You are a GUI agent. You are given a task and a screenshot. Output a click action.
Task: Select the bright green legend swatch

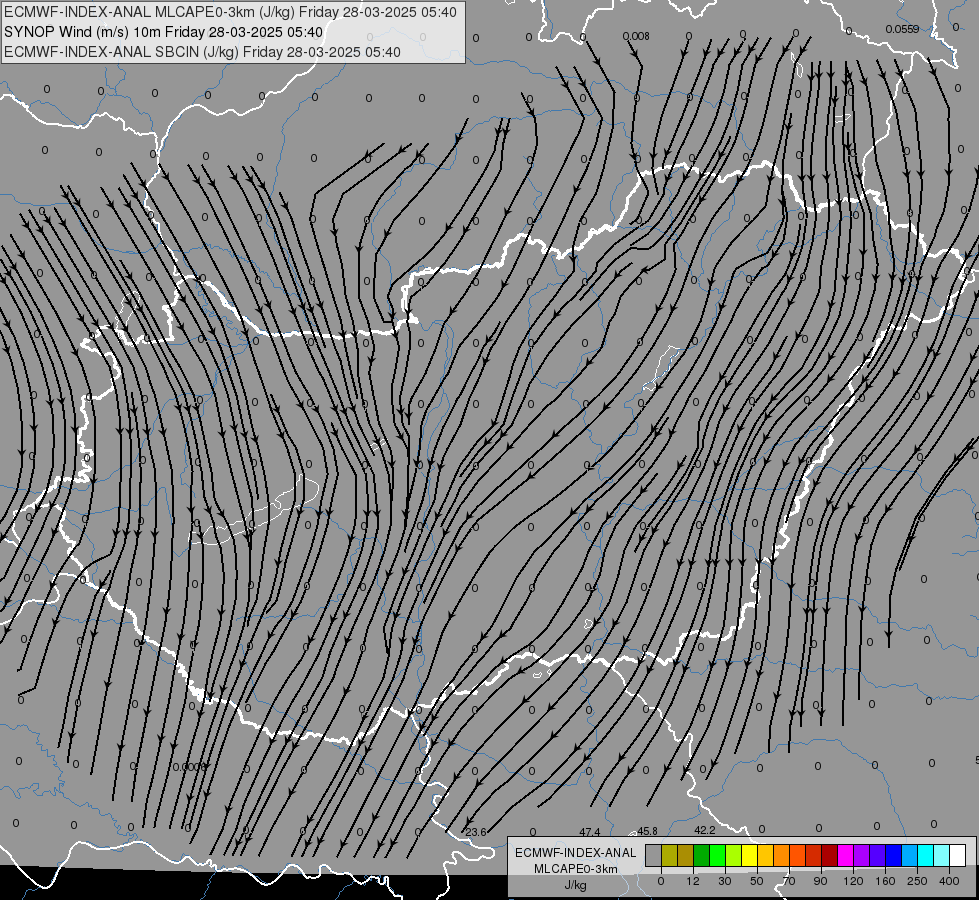point(717,855)
